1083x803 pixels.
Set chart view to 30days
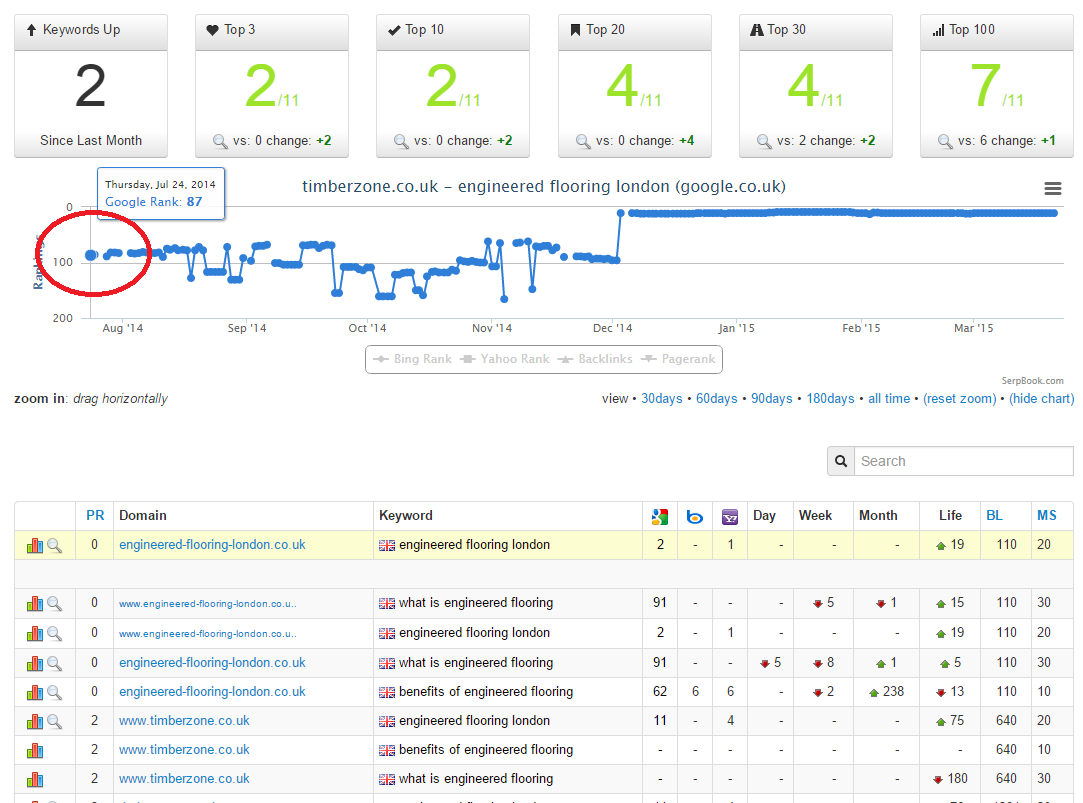662,399
